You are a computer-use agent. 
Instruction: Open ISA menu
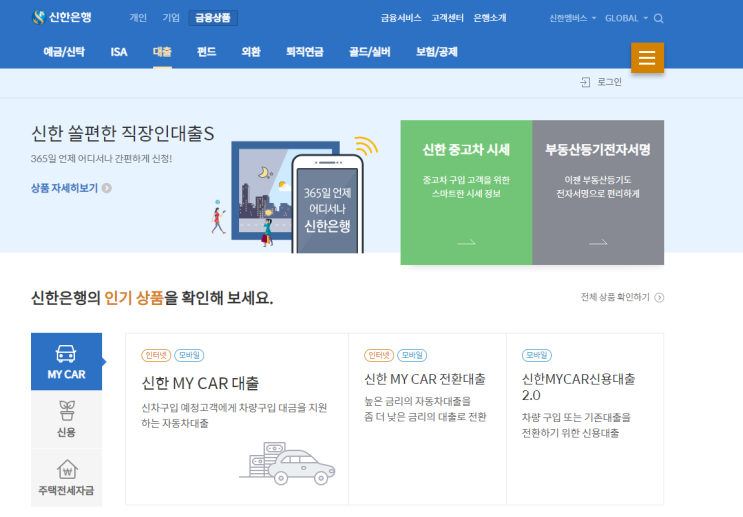[119, 52]
